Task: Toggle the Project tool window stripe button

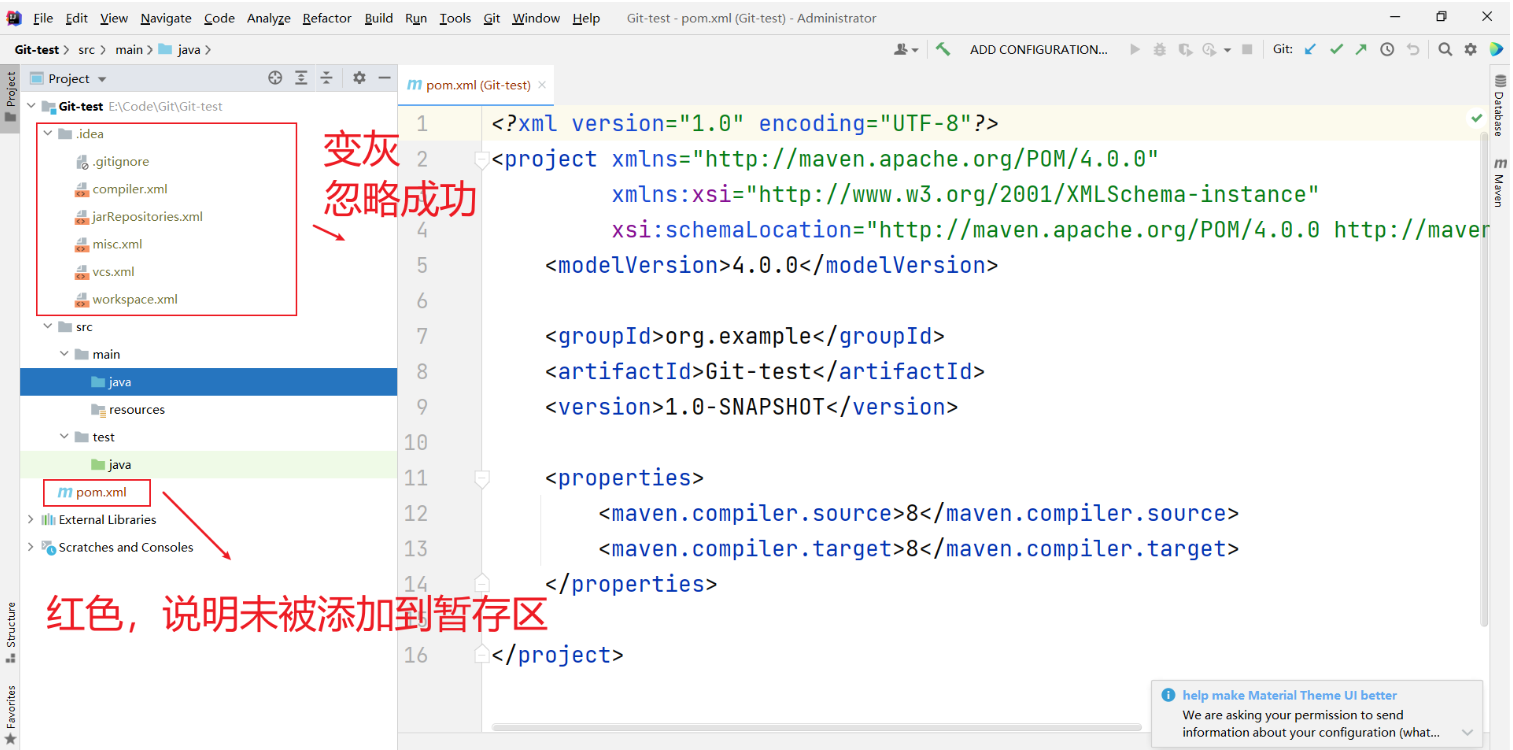Action: click(11, 96)
